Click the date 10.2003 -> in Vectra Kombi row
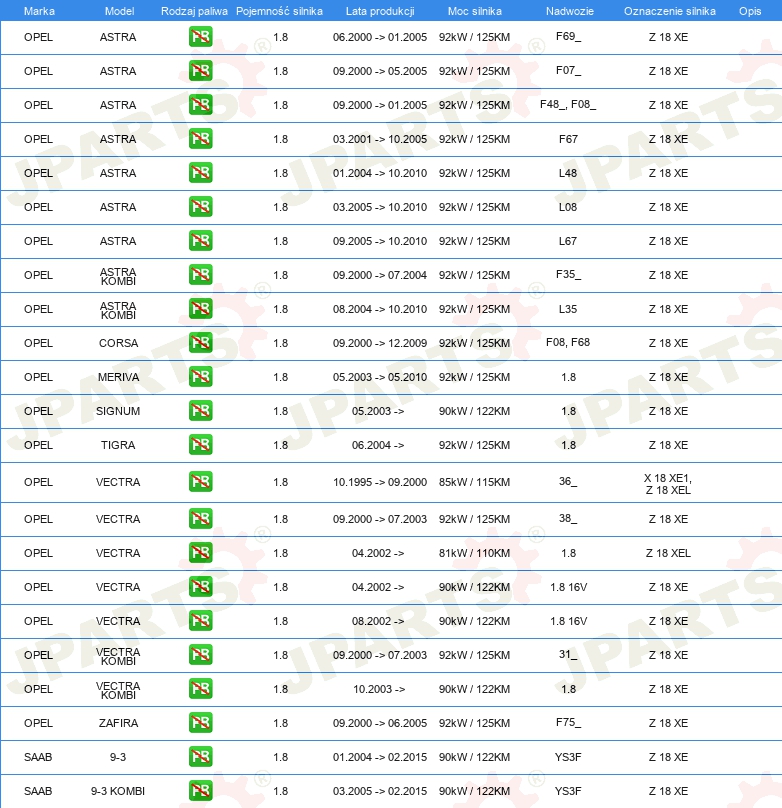The height and width of the screenshot is (808, 782). tap(379, 689)
